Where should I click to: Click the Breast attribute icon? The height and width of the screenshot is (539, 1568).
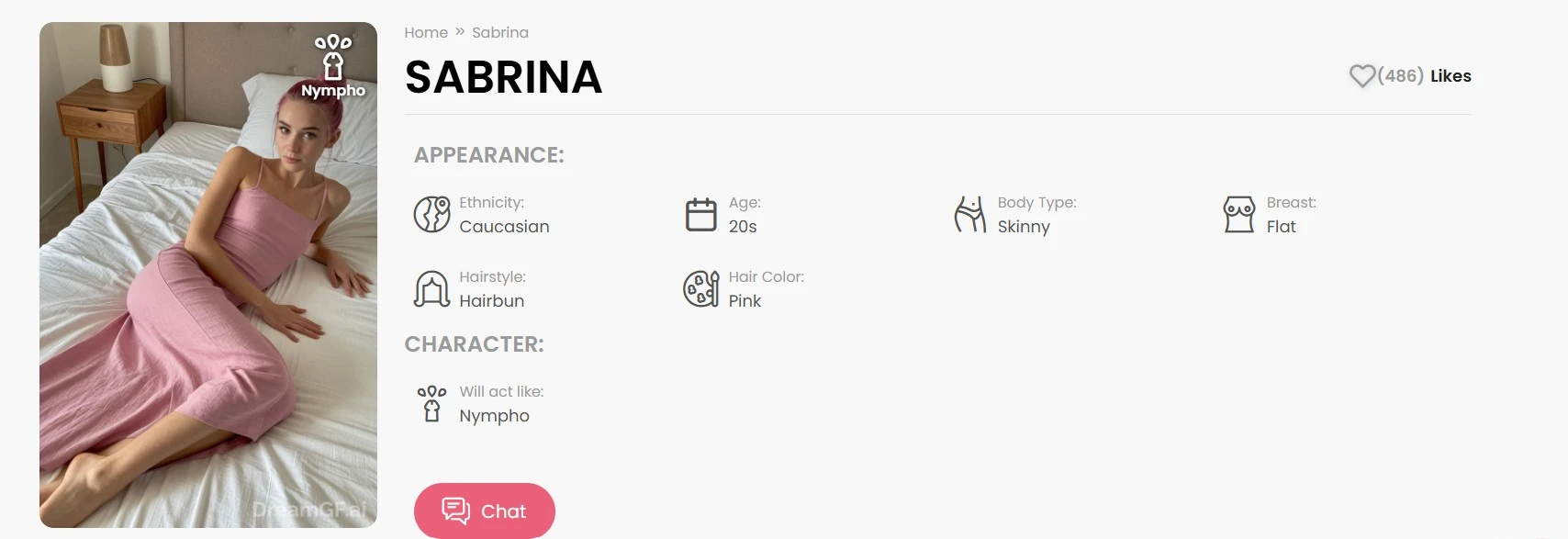[1239, 215]
